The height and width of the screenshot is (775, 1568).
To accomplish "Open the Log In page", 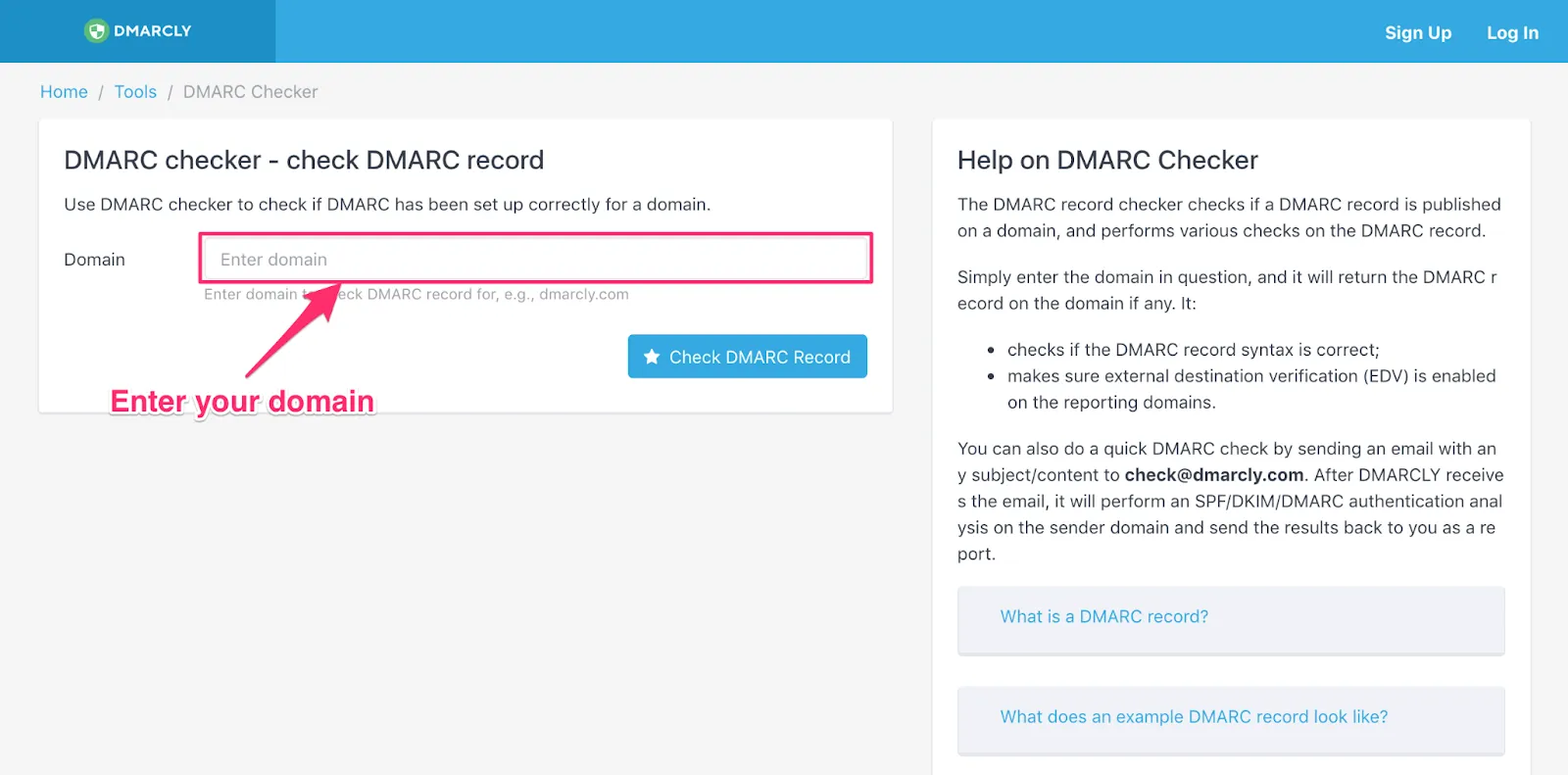I will coord(1512,32).
